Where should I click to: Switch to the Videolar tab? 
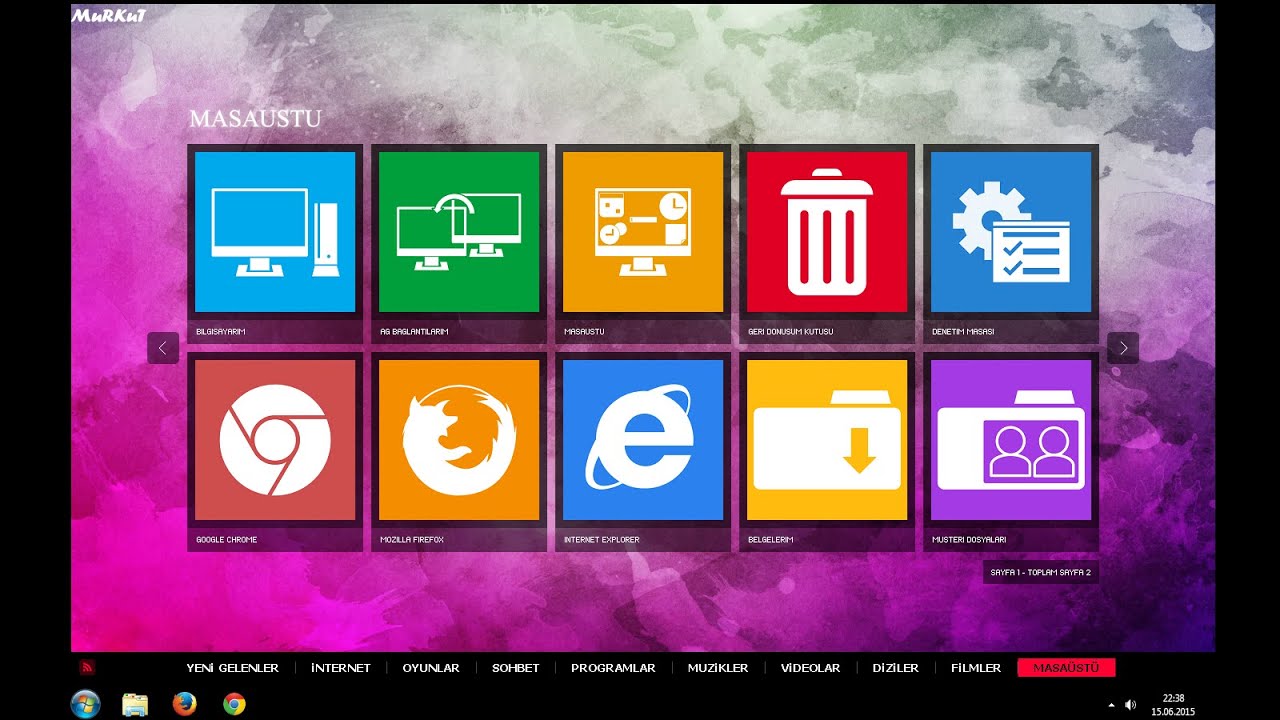[x=810, y=668]
